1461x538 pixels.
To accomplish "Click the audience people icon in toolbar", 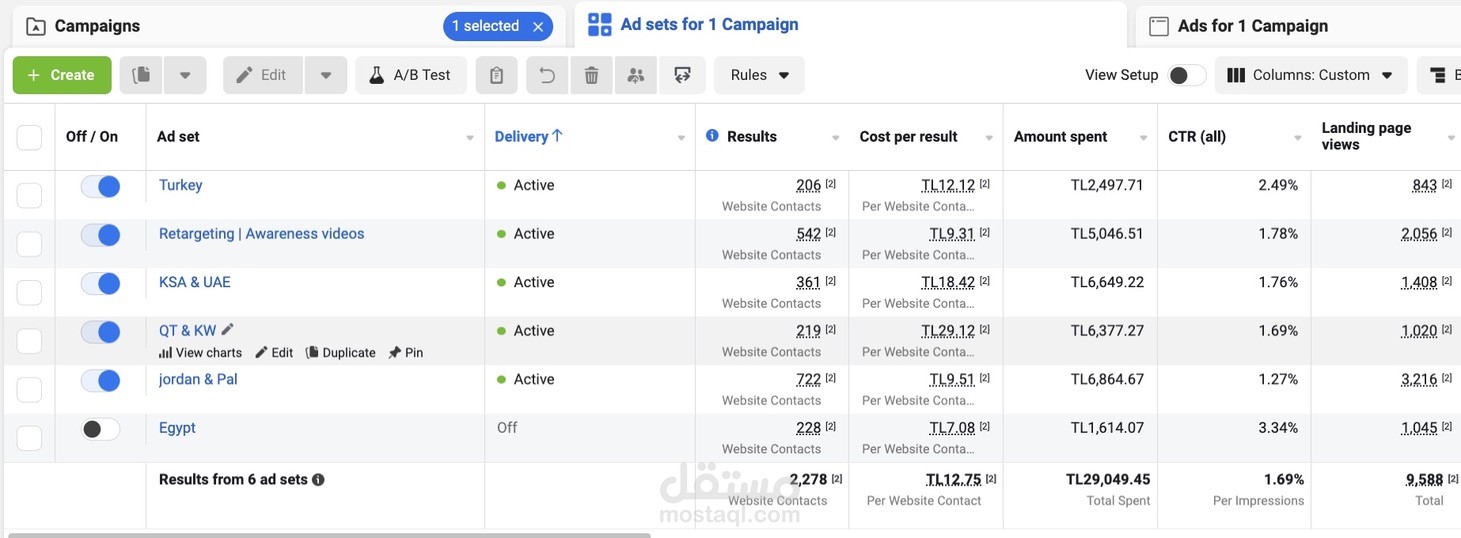I will pos(636,75).
